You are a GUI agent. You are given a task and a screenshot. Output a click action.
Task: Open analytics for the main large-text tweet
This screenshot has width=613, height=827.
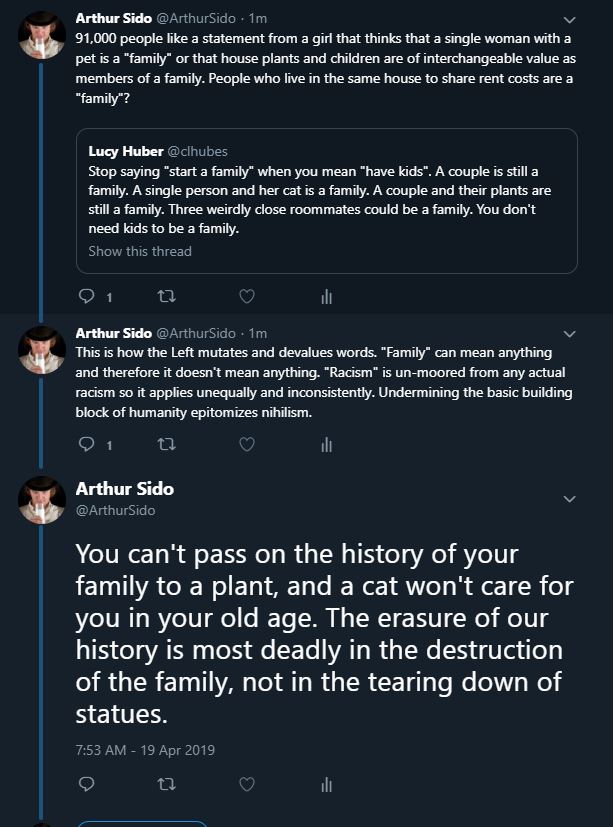point(326,784)
